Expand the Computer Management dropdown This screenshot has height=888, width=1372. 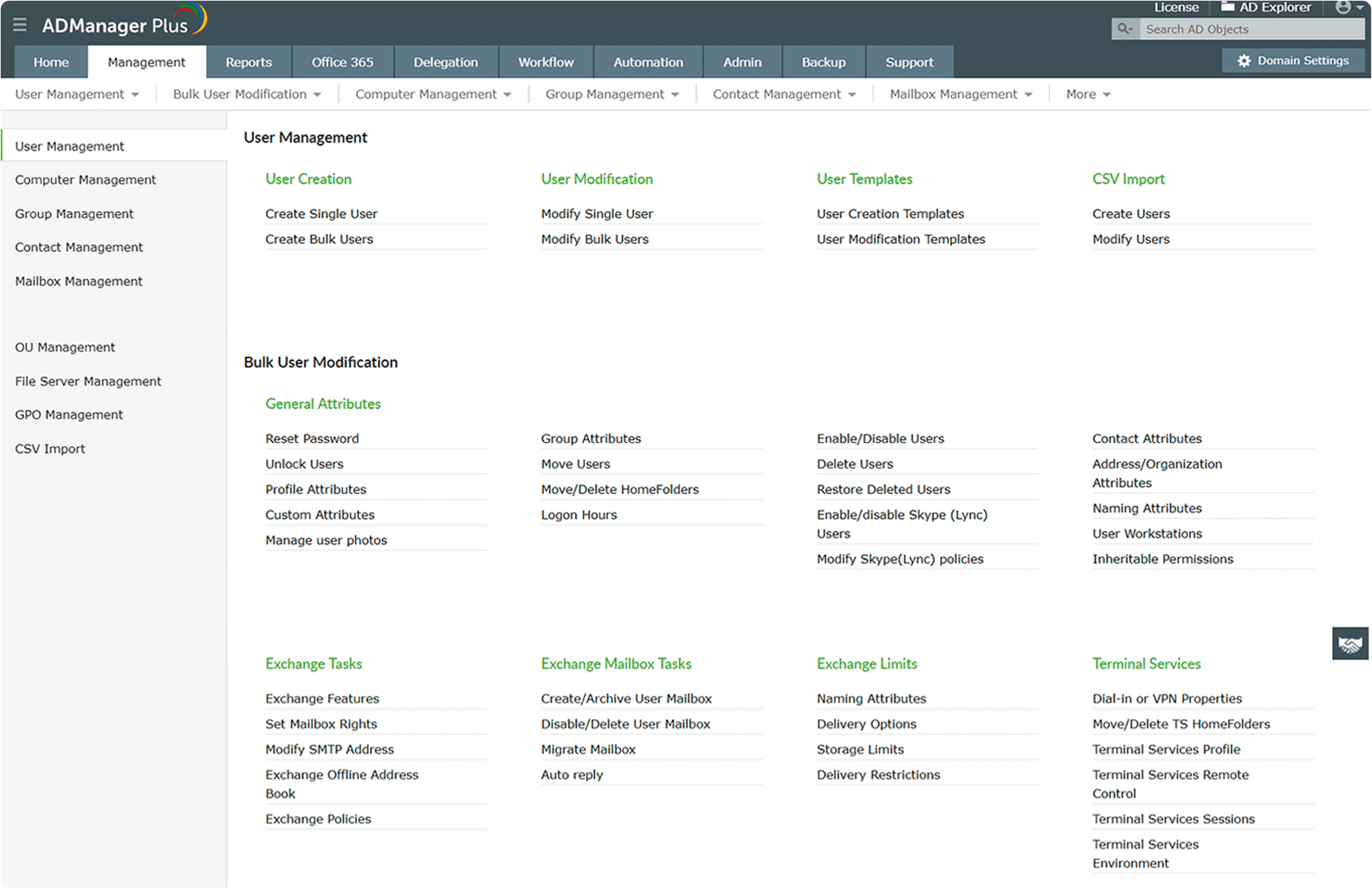click(433, 94)
